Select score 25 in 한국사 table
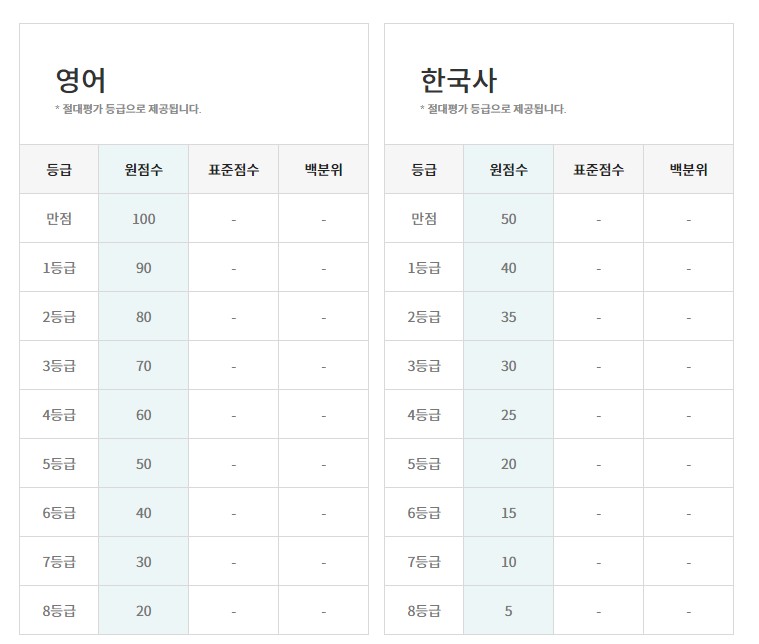 (509, 415)
